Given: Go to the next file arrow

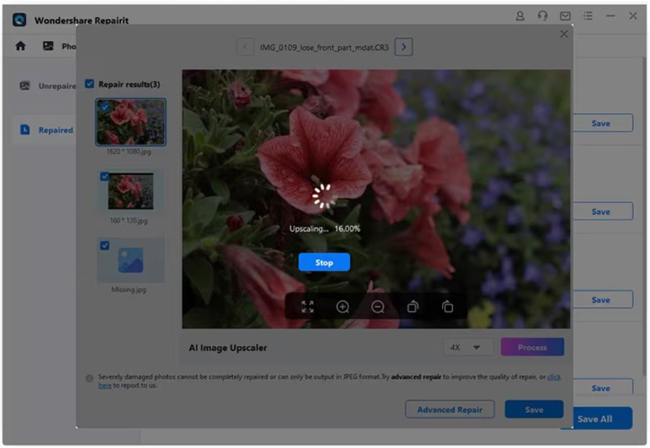Looking at the screenshot, I should pos(404,47).
